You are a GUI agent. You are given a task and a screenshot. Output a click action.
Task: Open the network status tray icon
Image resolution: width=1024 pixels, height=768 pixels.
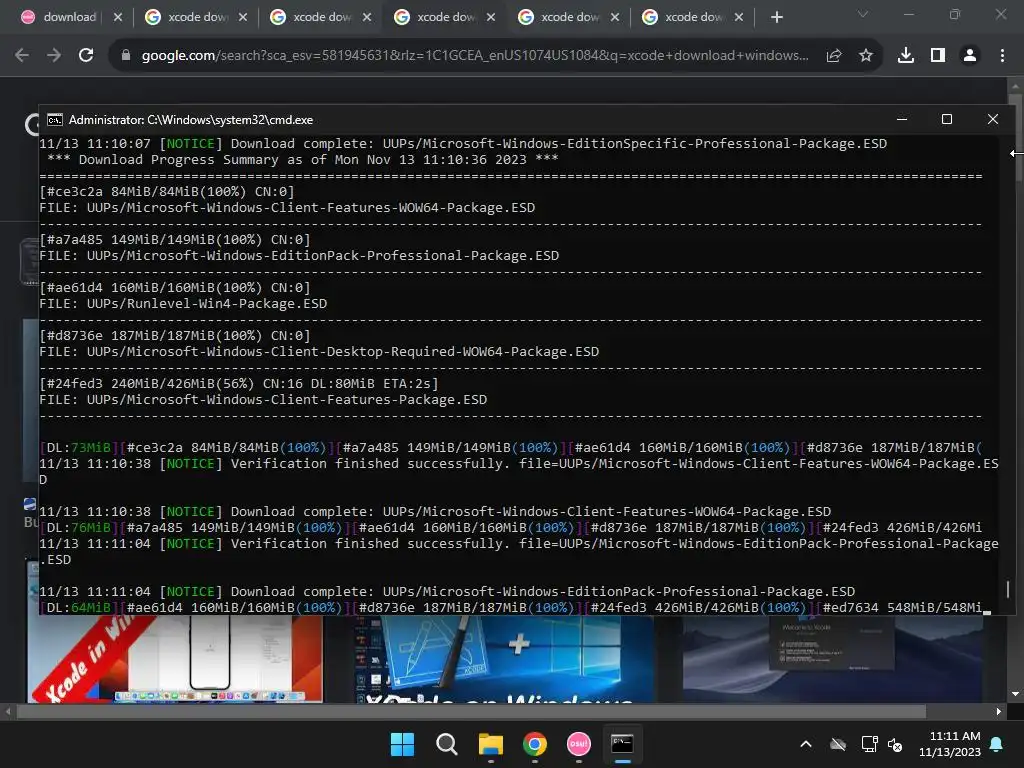pyautogui.click(x=869, y=744)
